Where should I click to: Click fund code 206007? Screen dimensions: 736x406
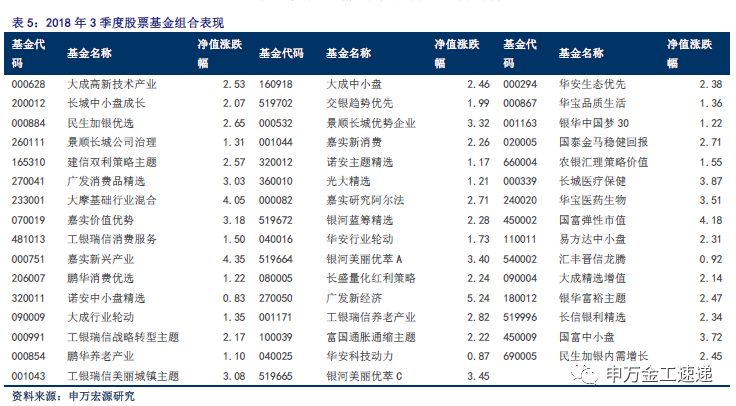[29, 278]
